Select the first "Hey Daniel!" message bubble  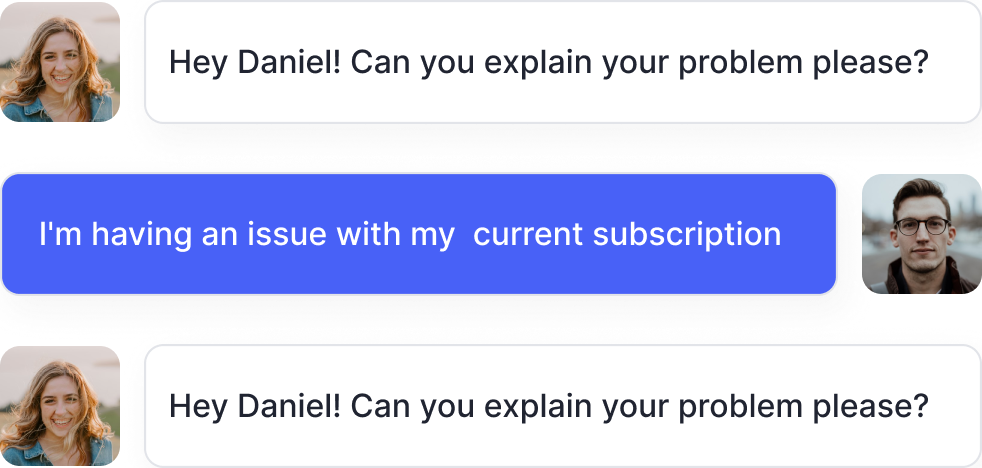562,61
